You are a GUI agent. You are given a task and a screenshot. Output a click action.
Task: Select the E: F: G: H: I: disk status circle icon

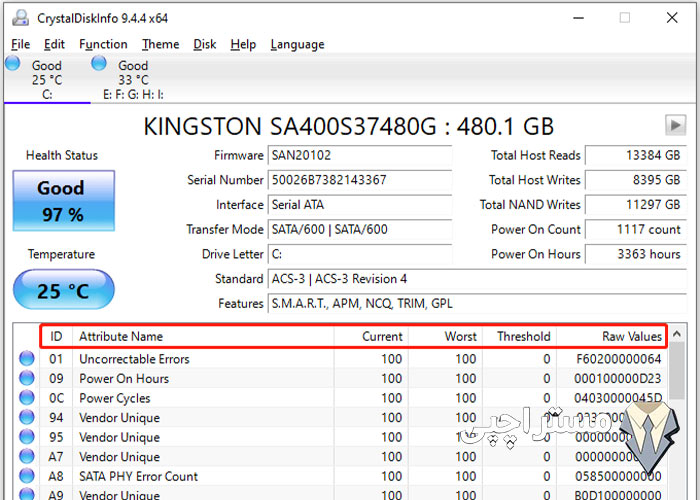[99, 63]
